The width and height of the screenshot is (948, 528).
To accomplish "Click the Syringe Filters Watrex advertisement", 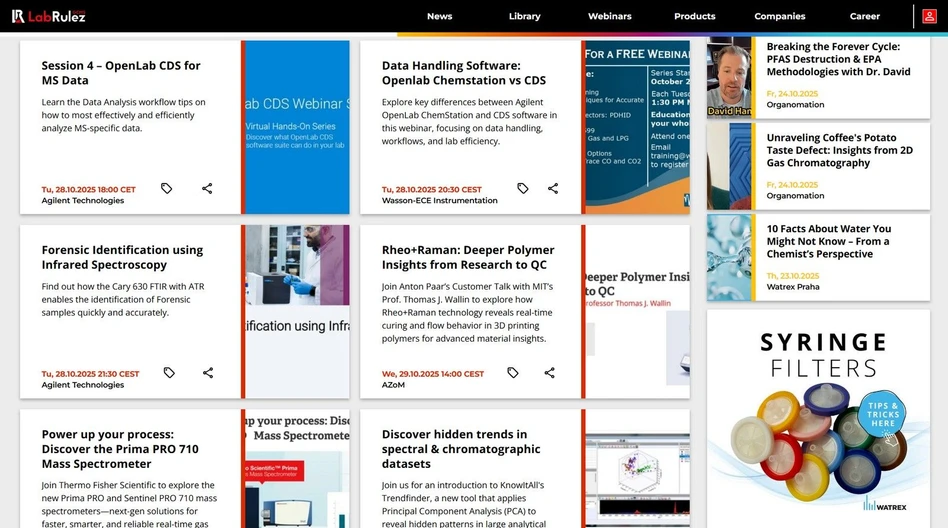I will [818, 419].
